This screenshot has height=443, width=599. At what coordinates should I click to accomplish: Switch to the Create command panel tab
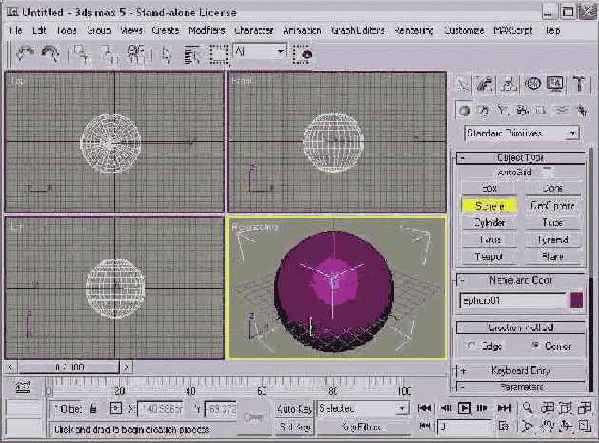(x=464, y=84)
